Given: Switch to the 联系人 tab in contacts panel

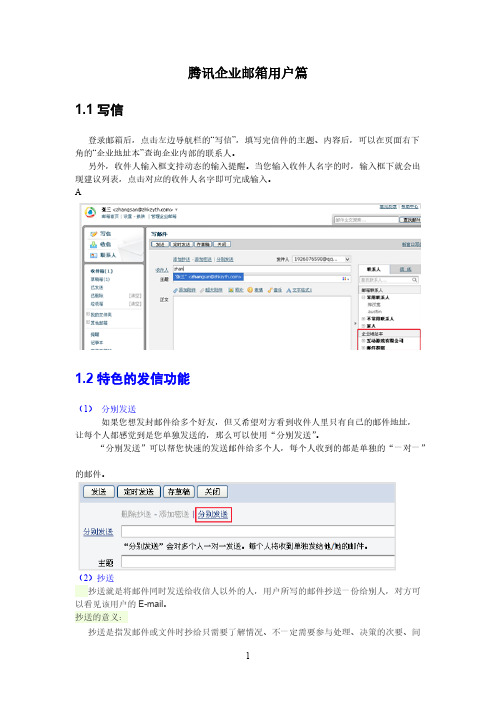Looking at the screenshot, I should (374, 269).
